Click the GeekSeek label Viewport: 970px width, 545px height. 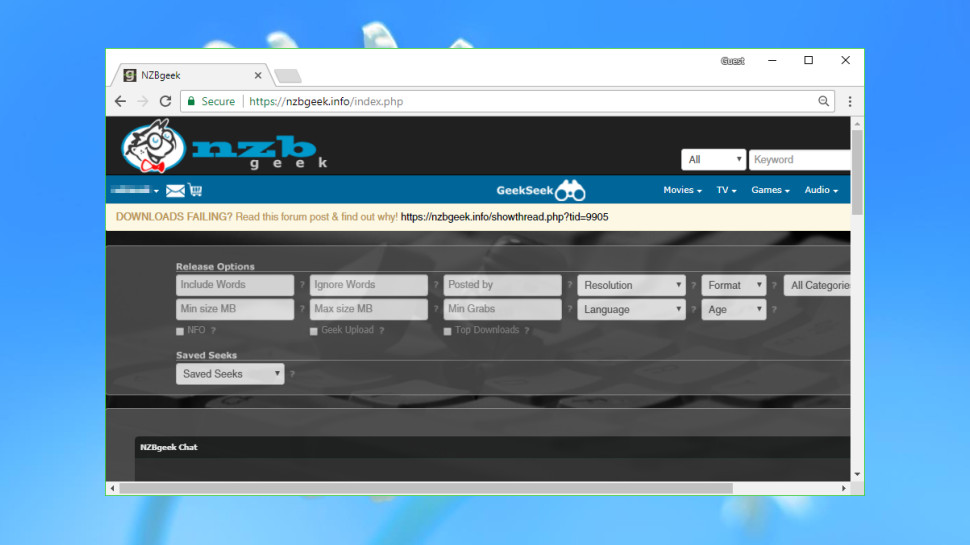[x=525, y=191]
